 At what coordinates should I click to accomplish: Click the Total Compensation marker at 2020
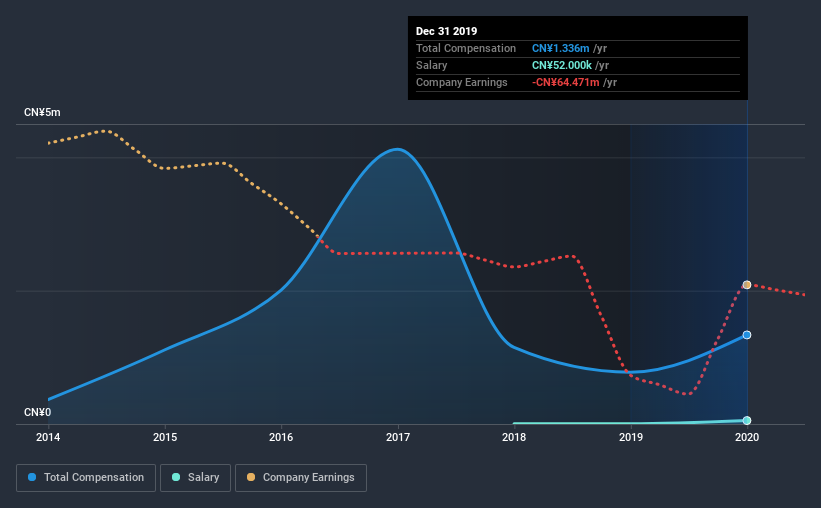(x=747, y=335)
